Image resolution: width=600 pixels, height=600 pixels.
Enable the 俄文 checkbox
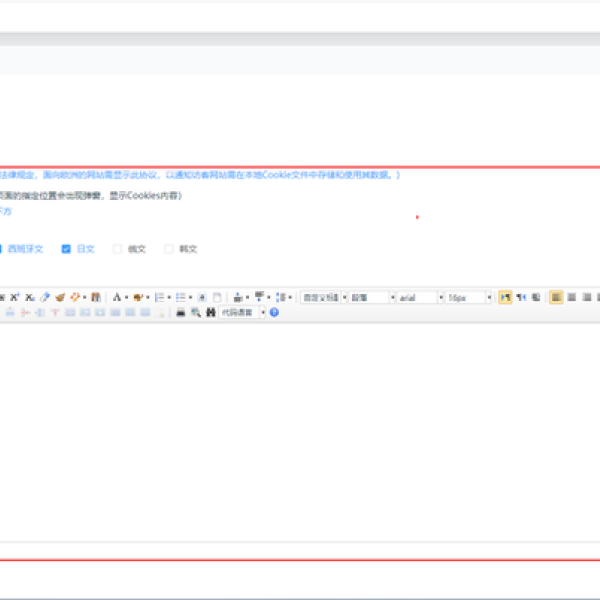(x=118, y=249)
